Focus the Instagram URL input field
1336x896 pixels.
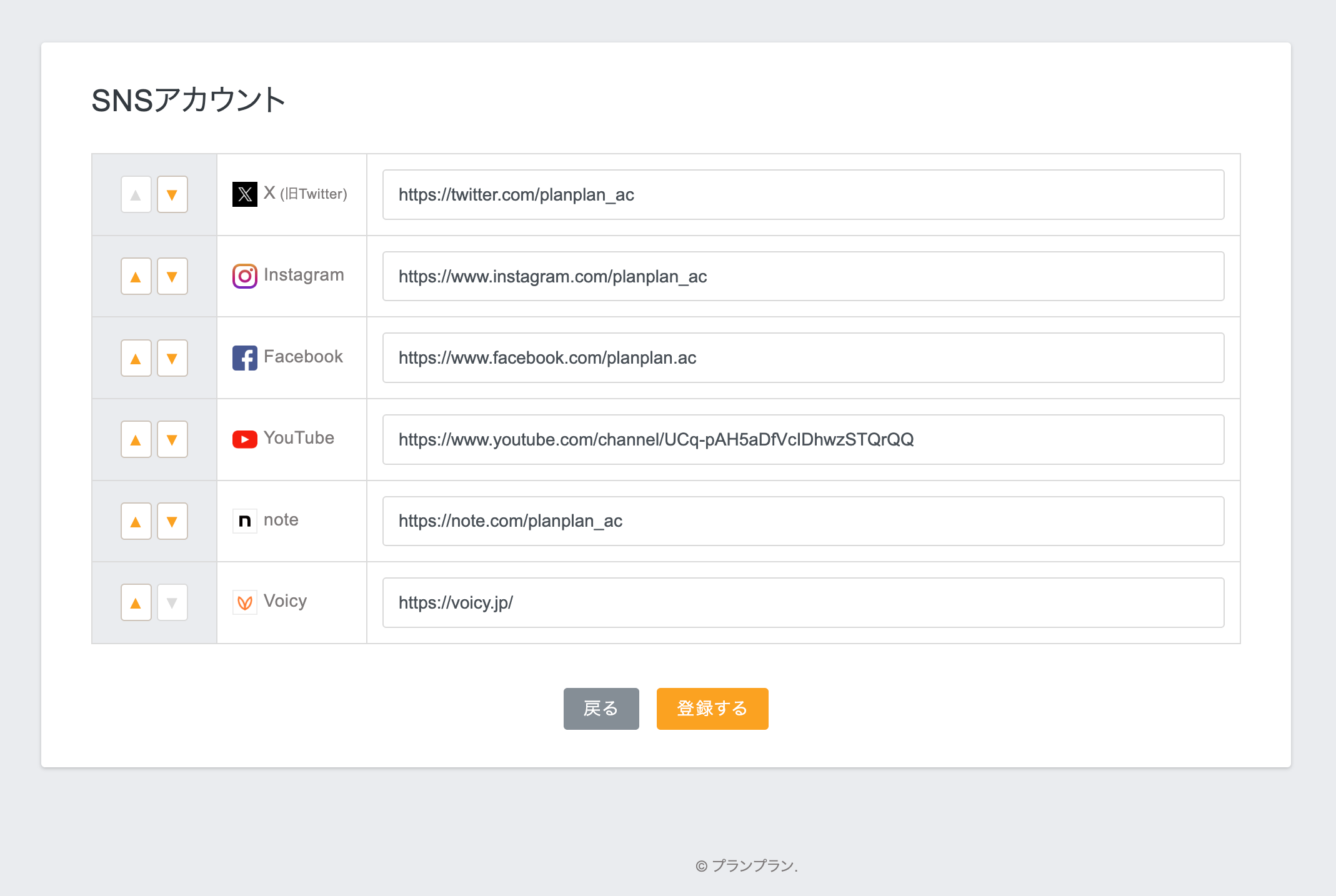tap(803, 276)
